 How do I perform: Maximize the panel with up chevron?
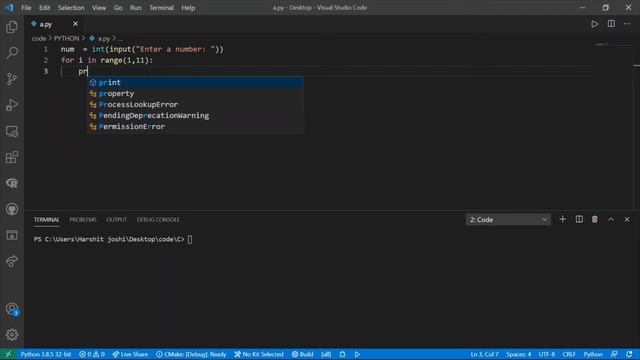(611, 219)
